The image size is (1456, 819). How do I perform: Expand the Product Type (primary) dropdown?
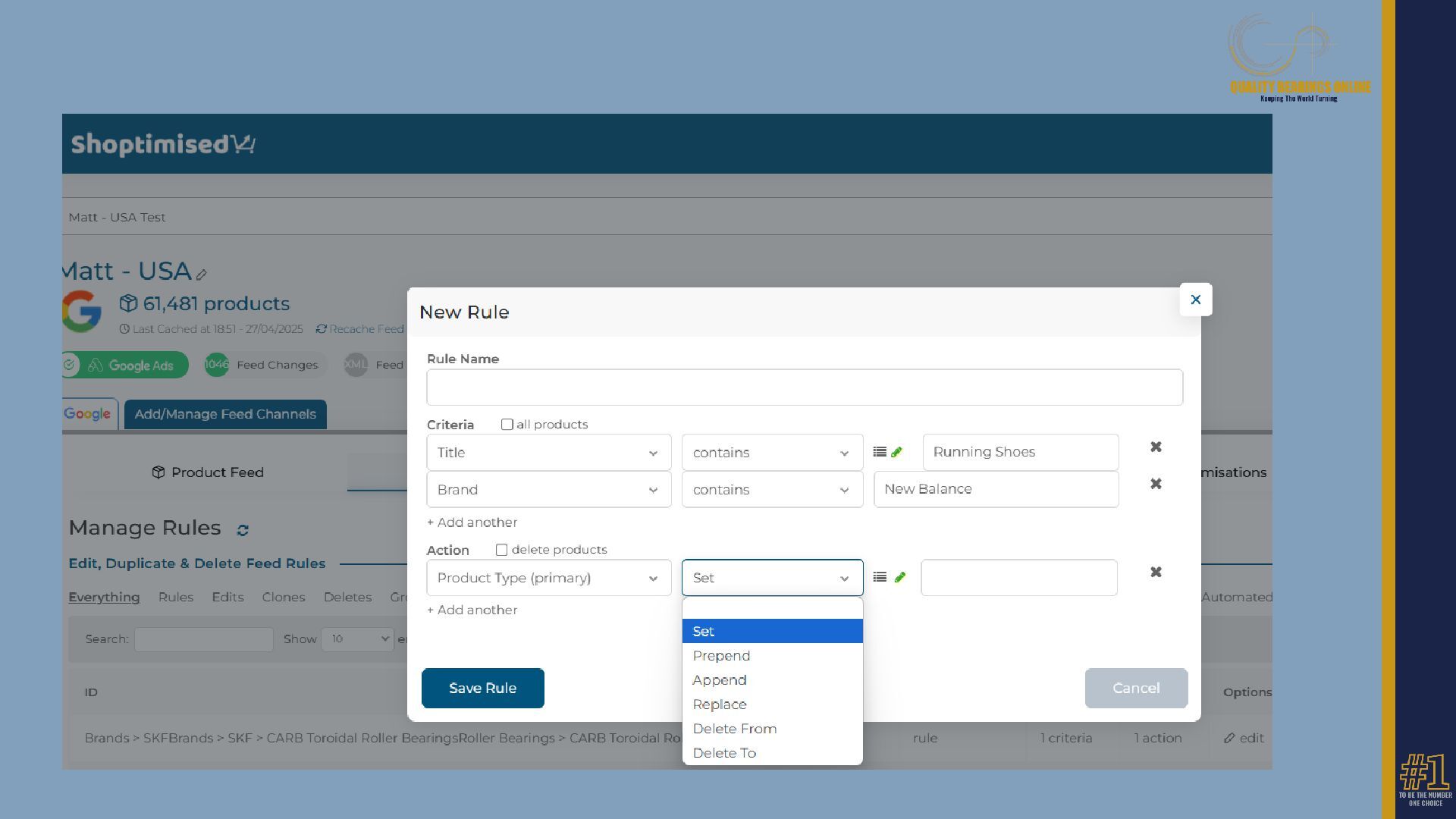[548, 578]
